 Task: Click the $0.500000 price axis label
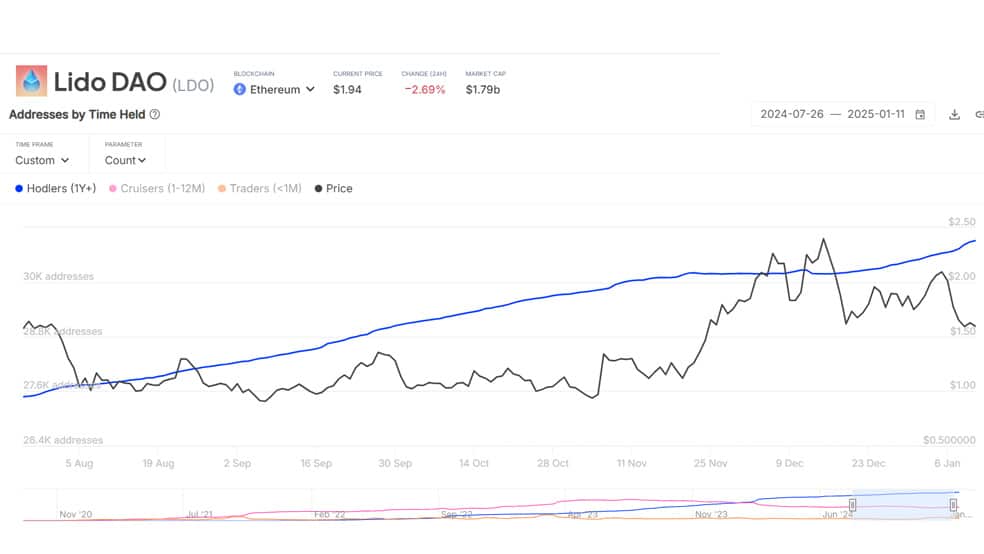point(949,440)
